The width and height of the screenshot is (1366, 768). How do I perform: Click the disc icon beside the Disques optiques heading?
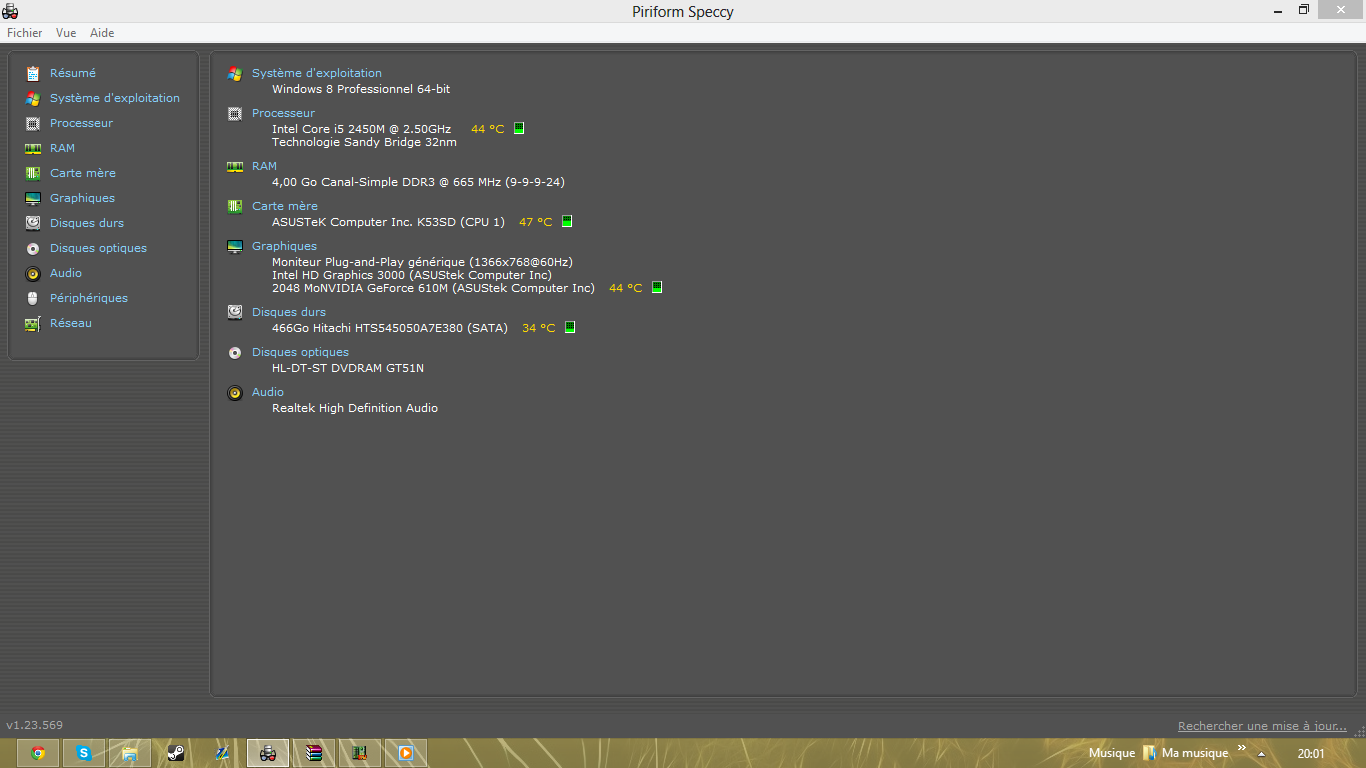click(235, 353)
